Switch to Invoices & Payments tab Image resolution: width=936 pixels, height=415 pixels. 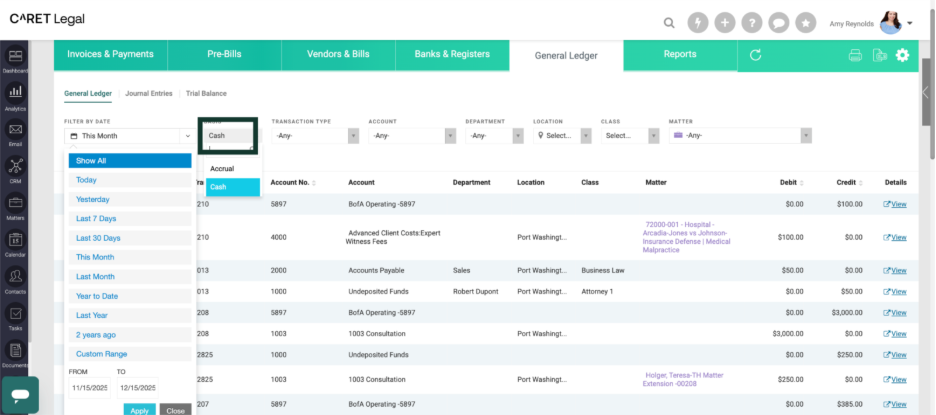tap(110, 54)
